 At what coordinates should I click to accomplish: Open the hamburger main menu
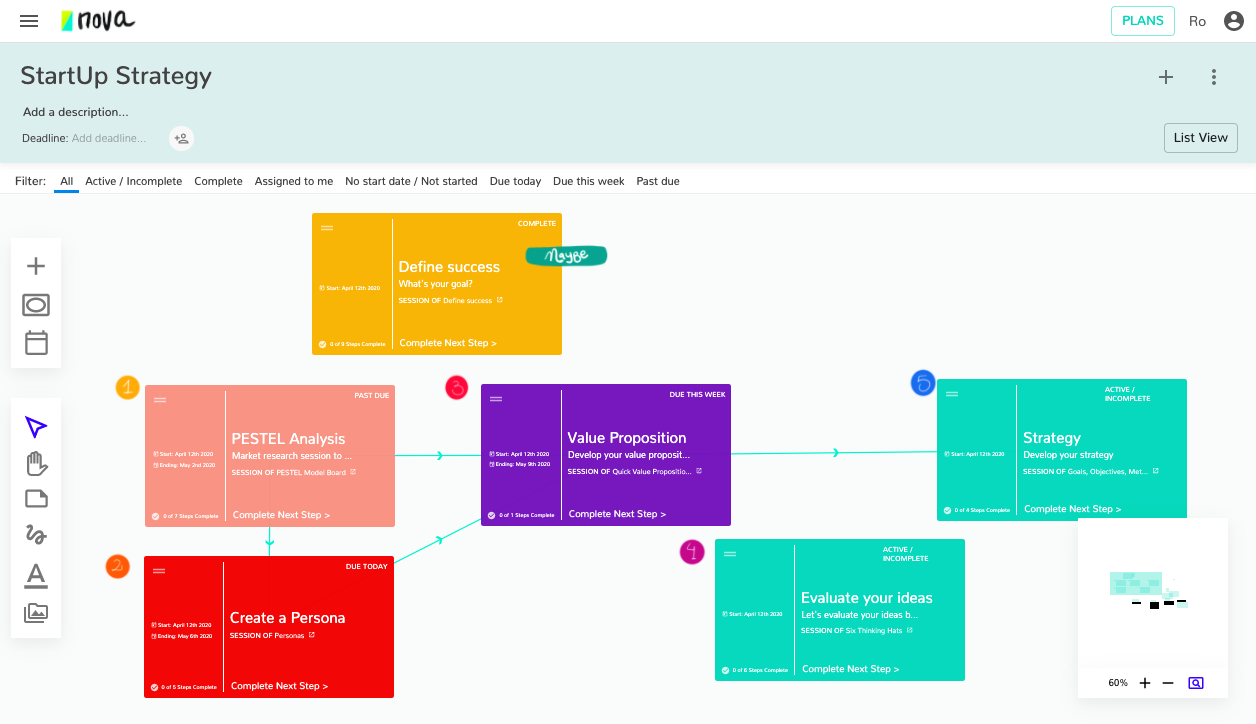[29, 21]
